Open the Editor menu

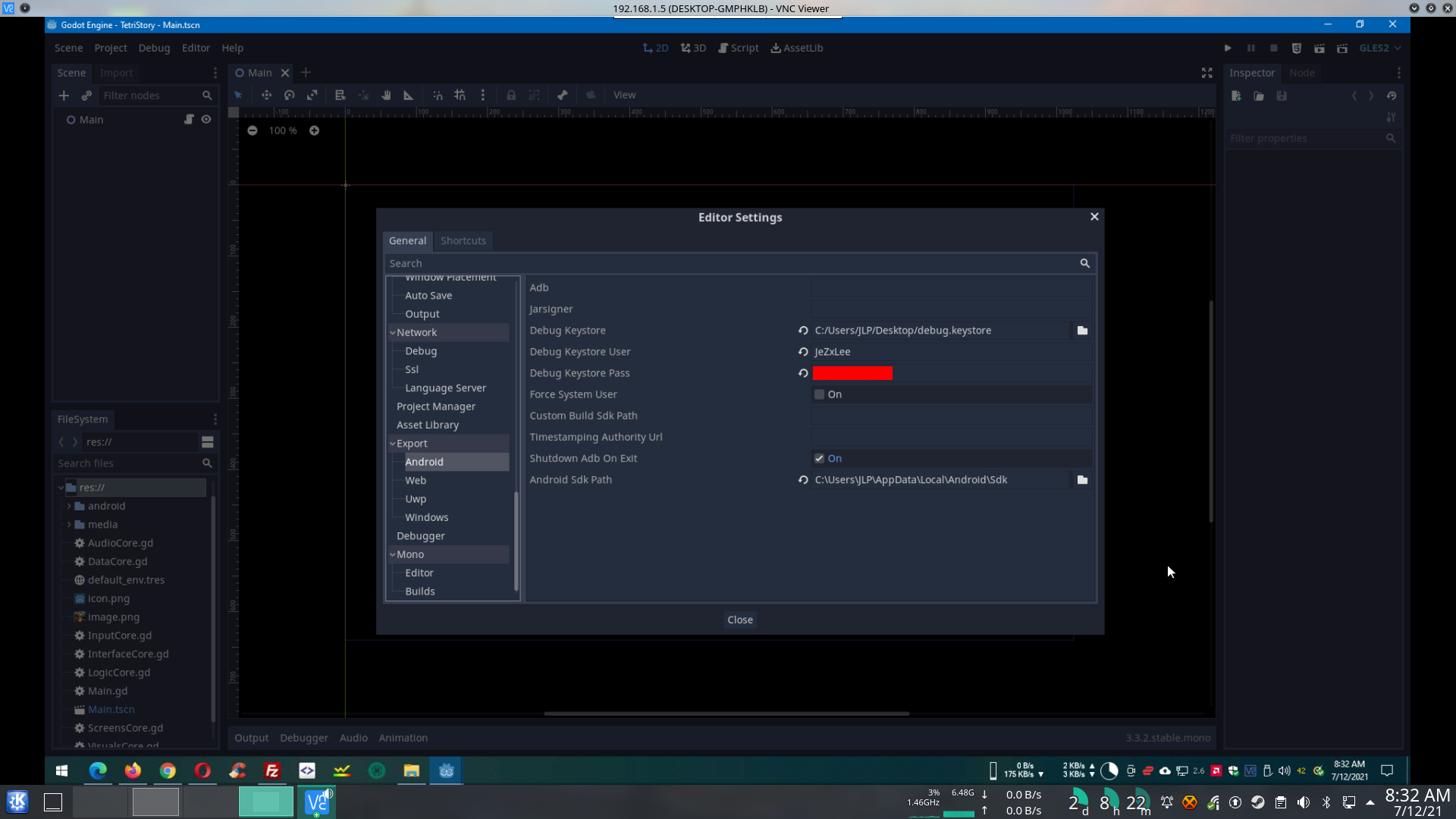[x=196, y=48]
